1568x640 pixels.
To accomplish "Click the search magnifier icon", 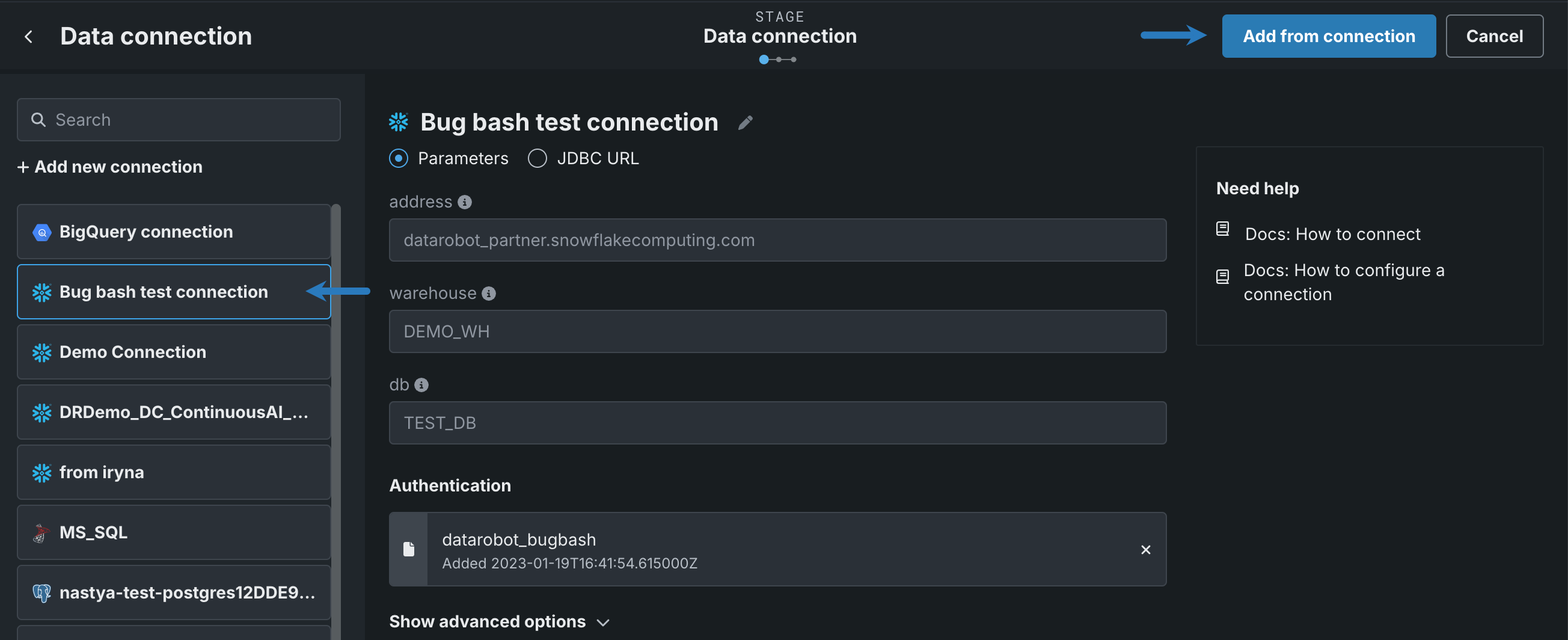I will [x=38, y=120].
